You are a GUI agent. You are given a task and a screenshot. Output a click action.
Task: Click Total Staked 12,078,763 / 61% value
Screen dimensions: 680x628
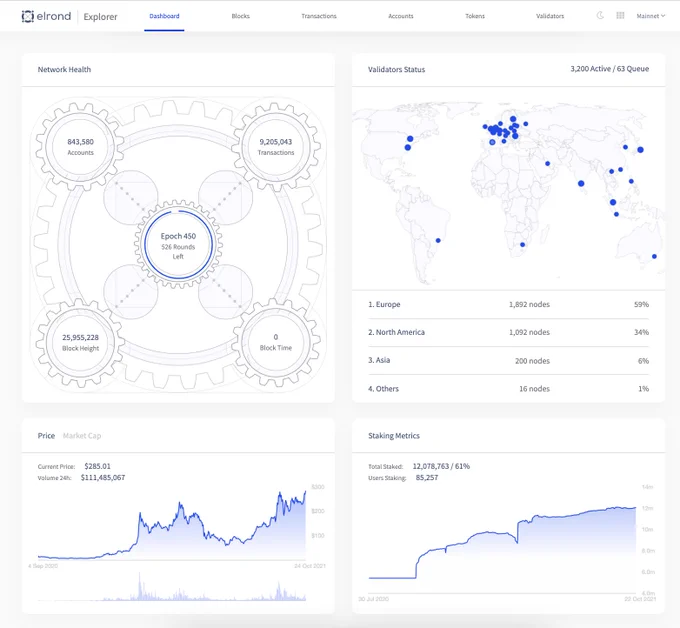tap(441, 466)
